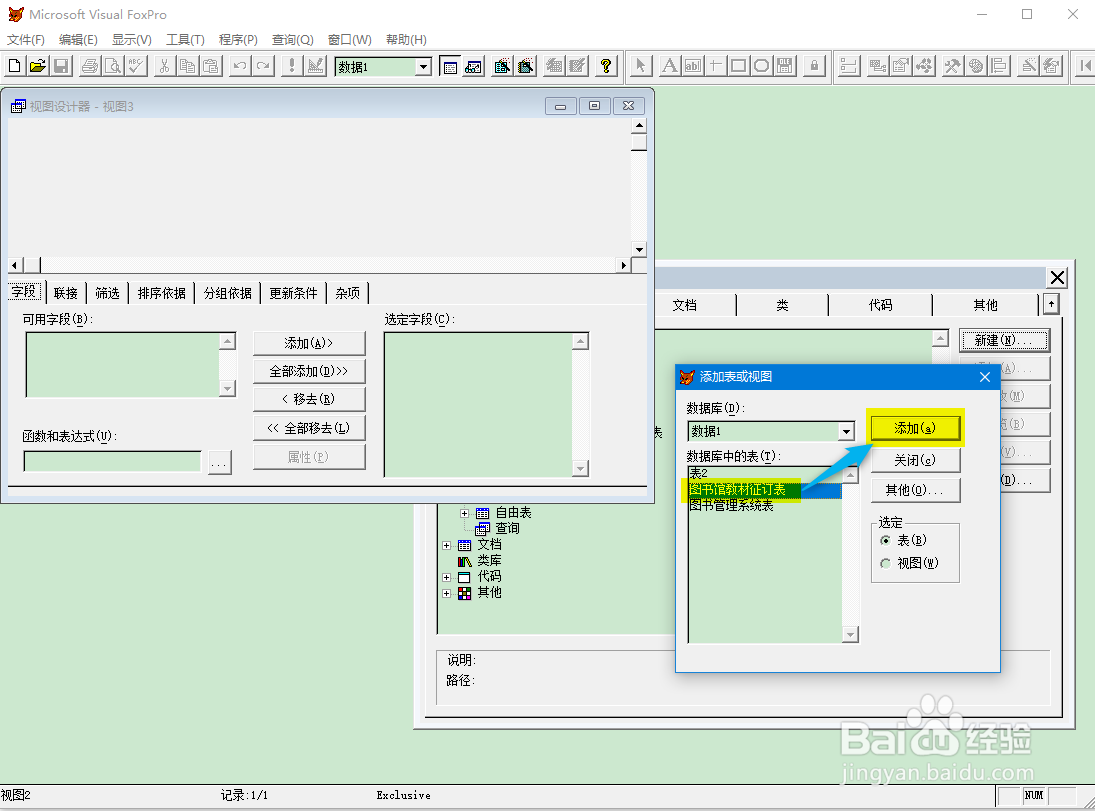The image size is (1095, 811).
Task: Select the 表(B) radio button
Action: coord(885,540)
